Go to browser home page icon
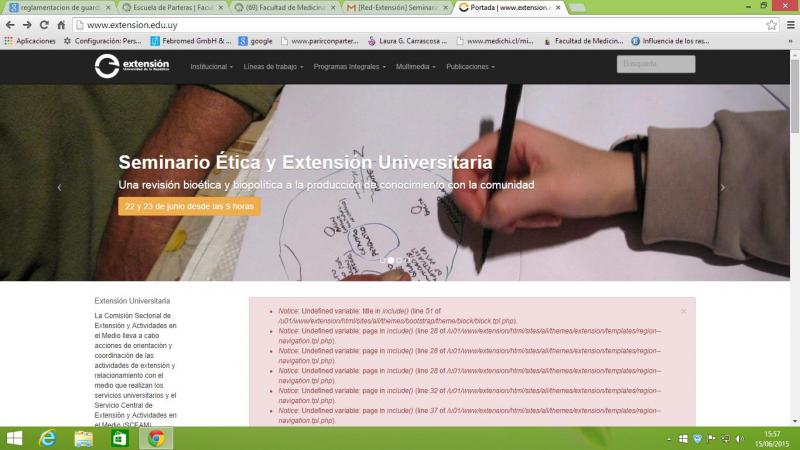800x450 pixels. click(62, 24)
